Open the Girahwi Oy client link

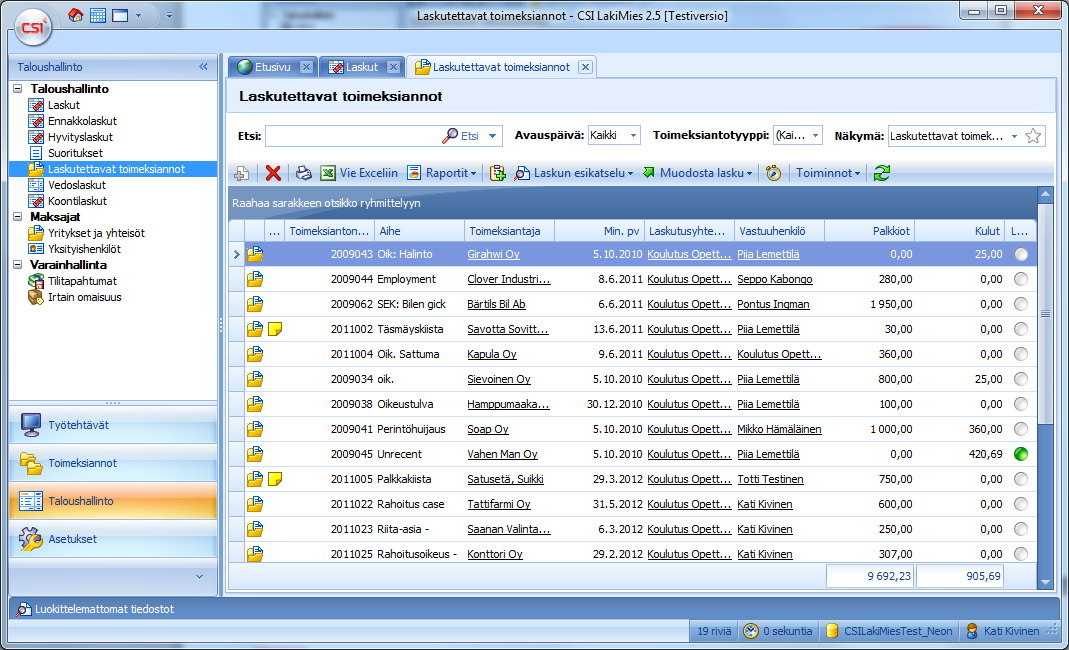pyautogui.click(x=494, y=254)
